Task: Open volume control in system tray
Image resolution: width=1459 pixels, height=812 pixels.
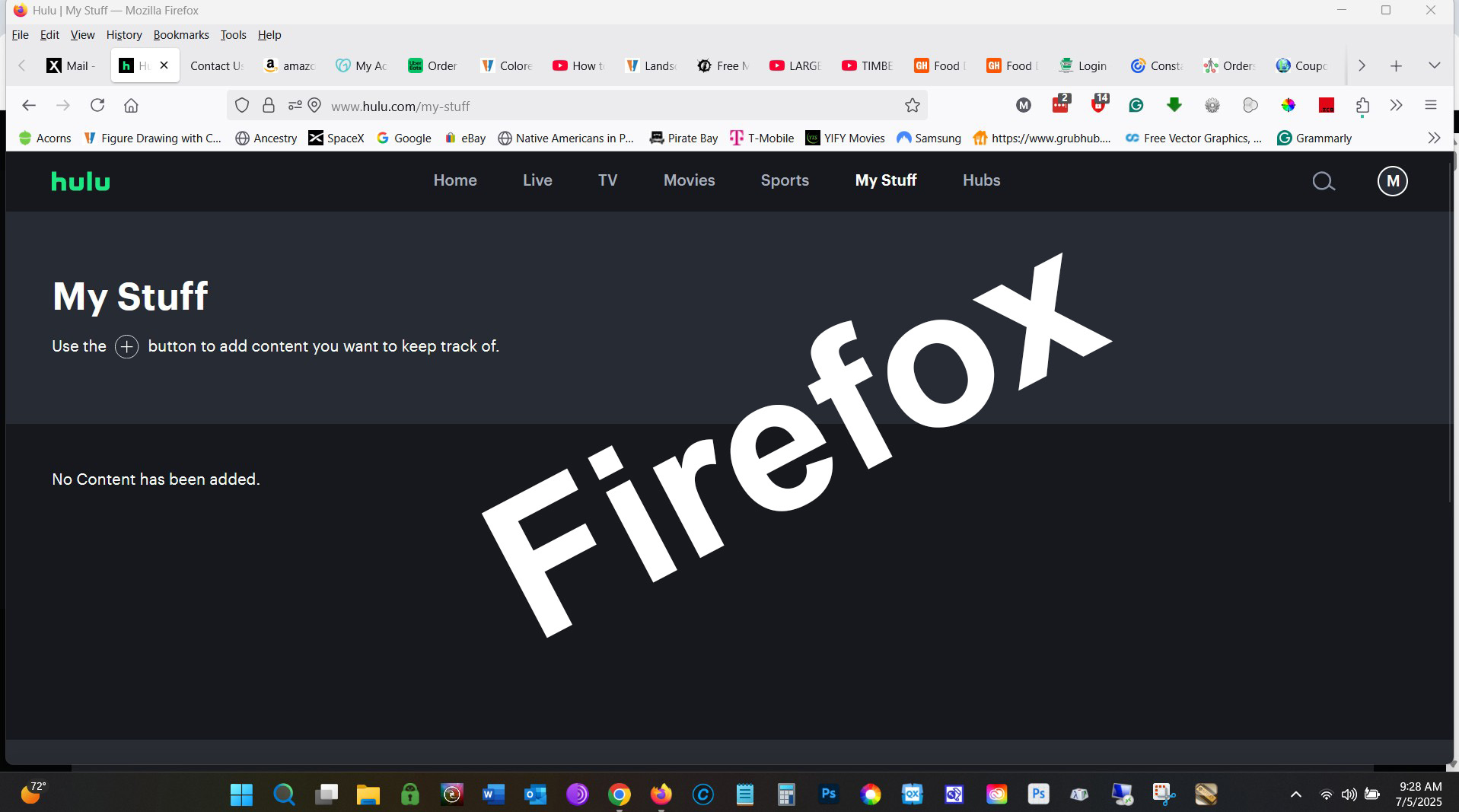Action: 1349,794
